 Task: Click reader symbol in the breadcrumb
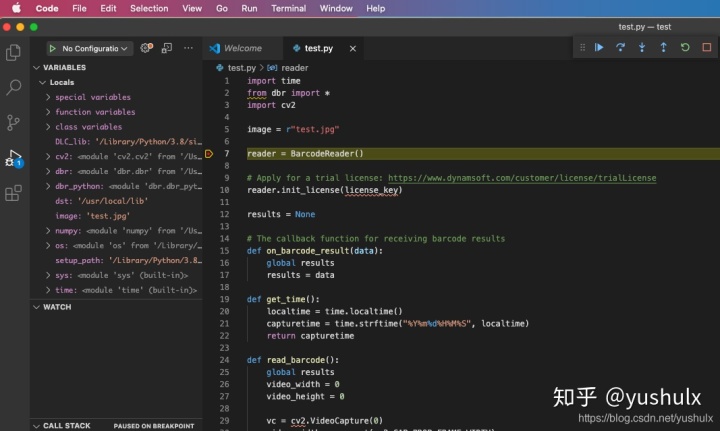tap(294, 68)
